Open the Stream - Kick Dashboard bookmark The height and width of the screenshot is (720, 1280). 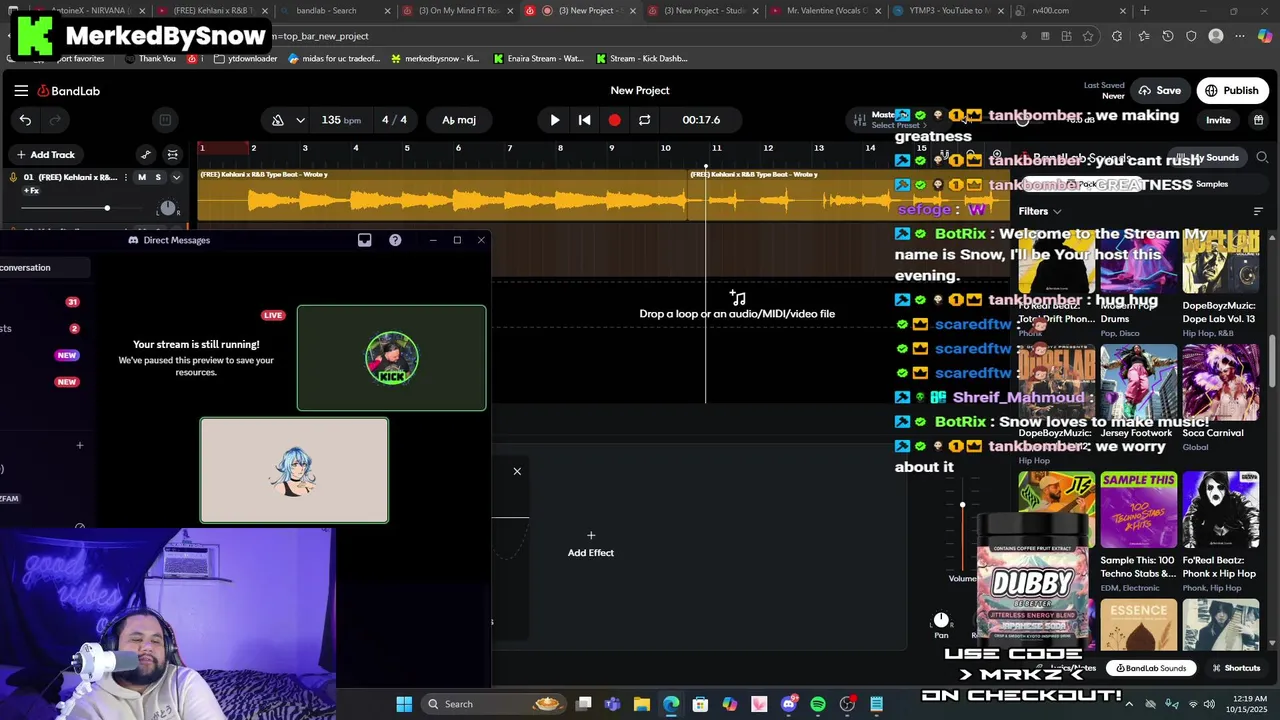[641, 59]
